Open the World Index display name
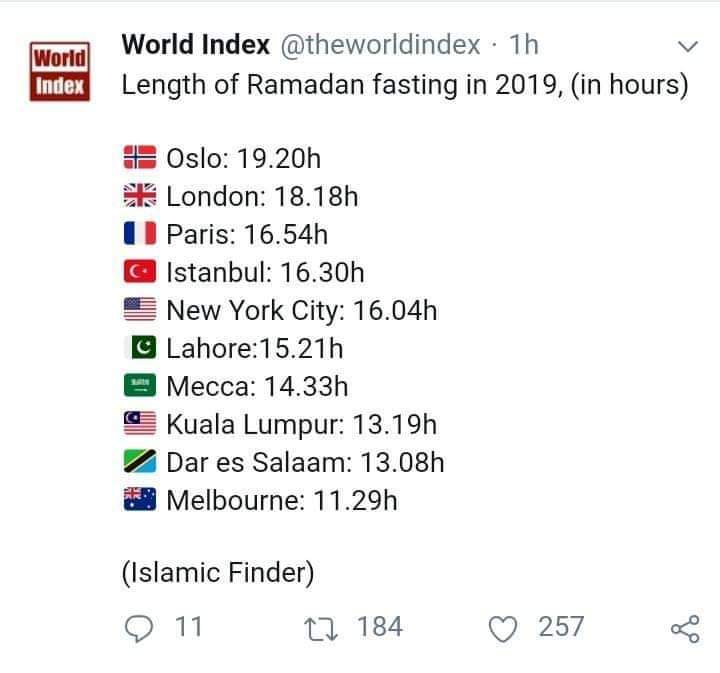Image resolution: width=720 pixels, height=673 pixels. click(194, 45)
